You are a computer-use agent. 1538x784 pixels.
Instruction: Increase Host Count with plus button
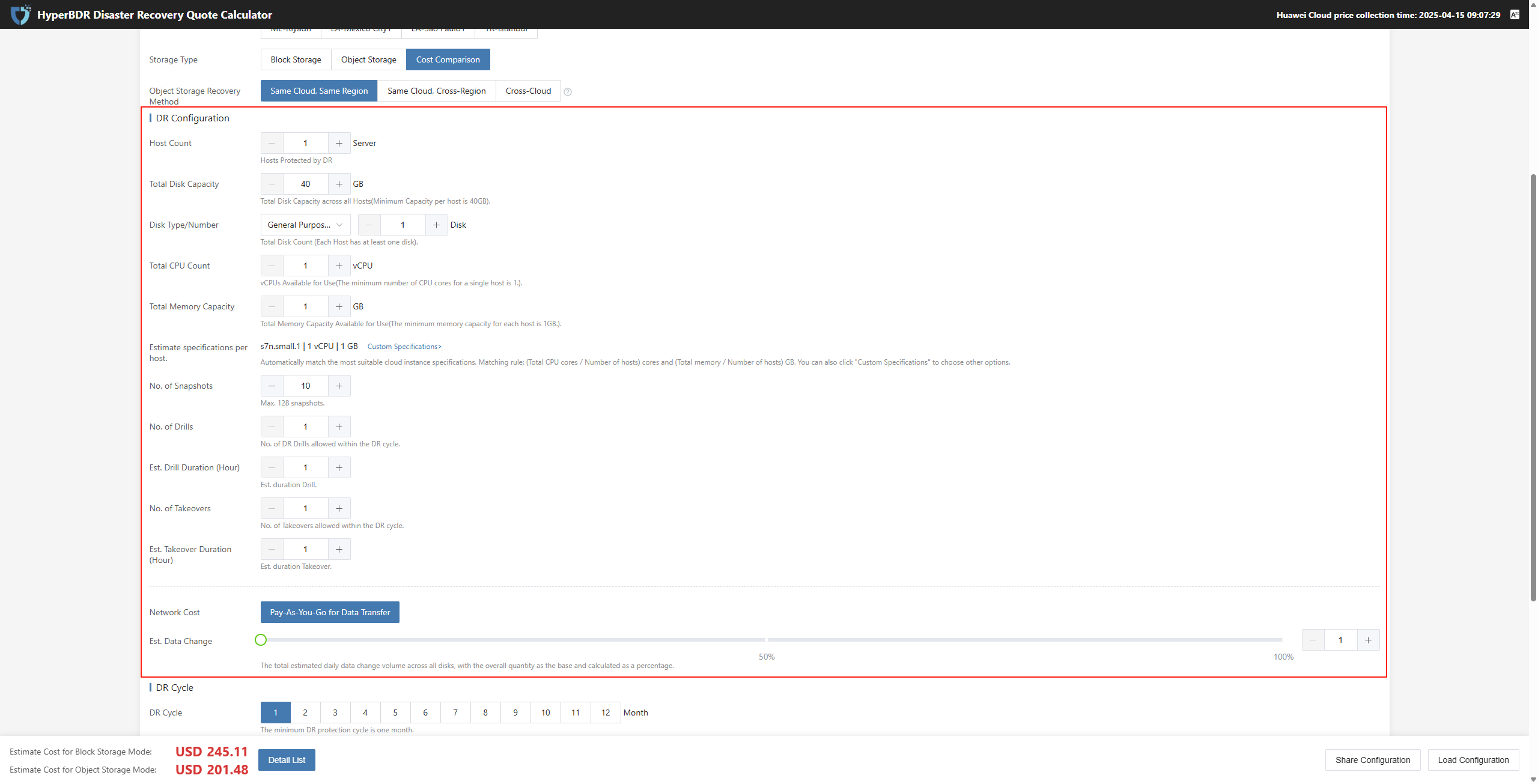(x=339, y=143)
